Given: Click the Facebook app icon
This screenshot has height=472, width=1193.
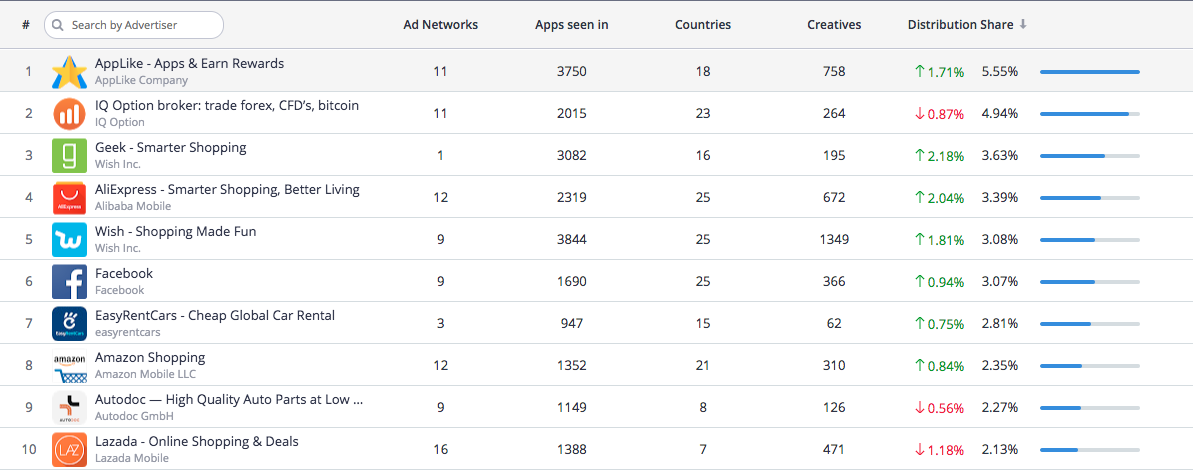Looking at the screenshot, I should [69, 282].
